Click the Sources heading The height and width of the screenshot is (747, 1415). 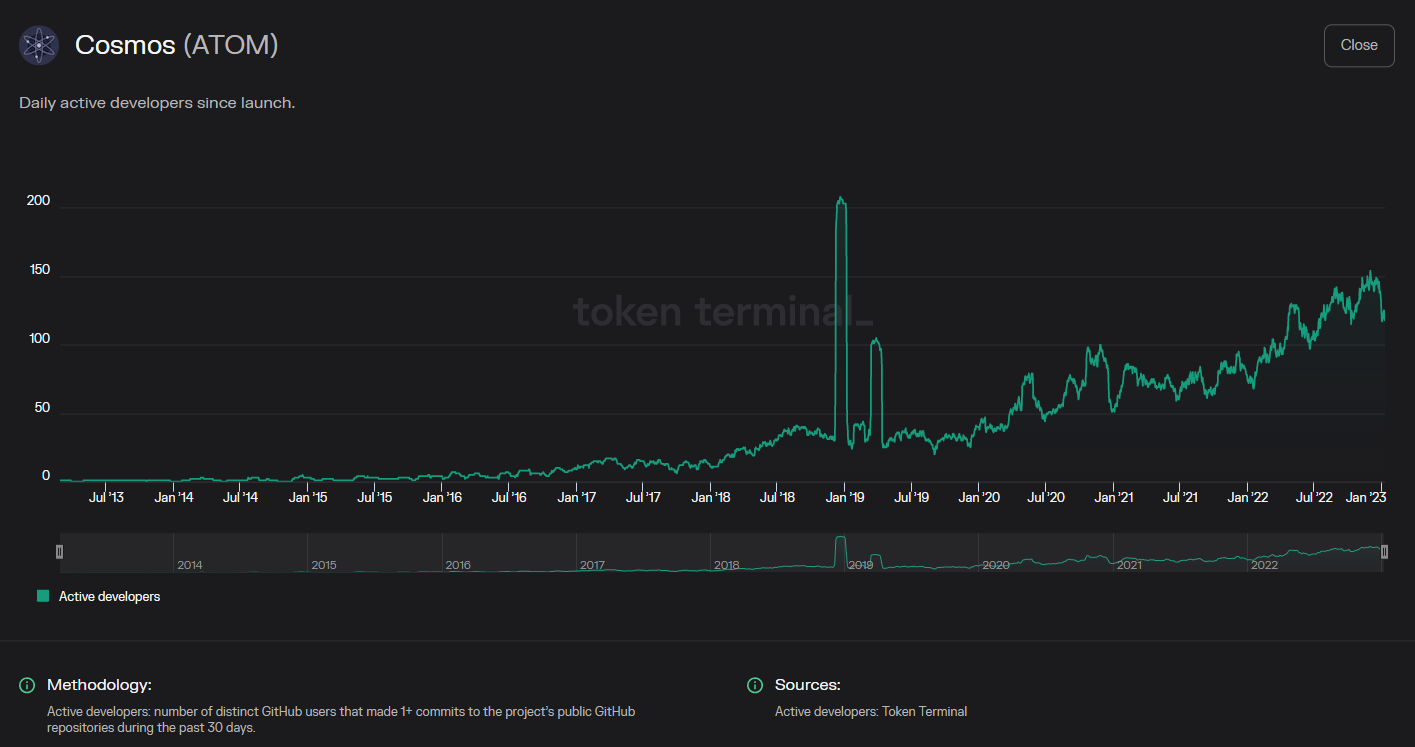(x=807, y=685)
